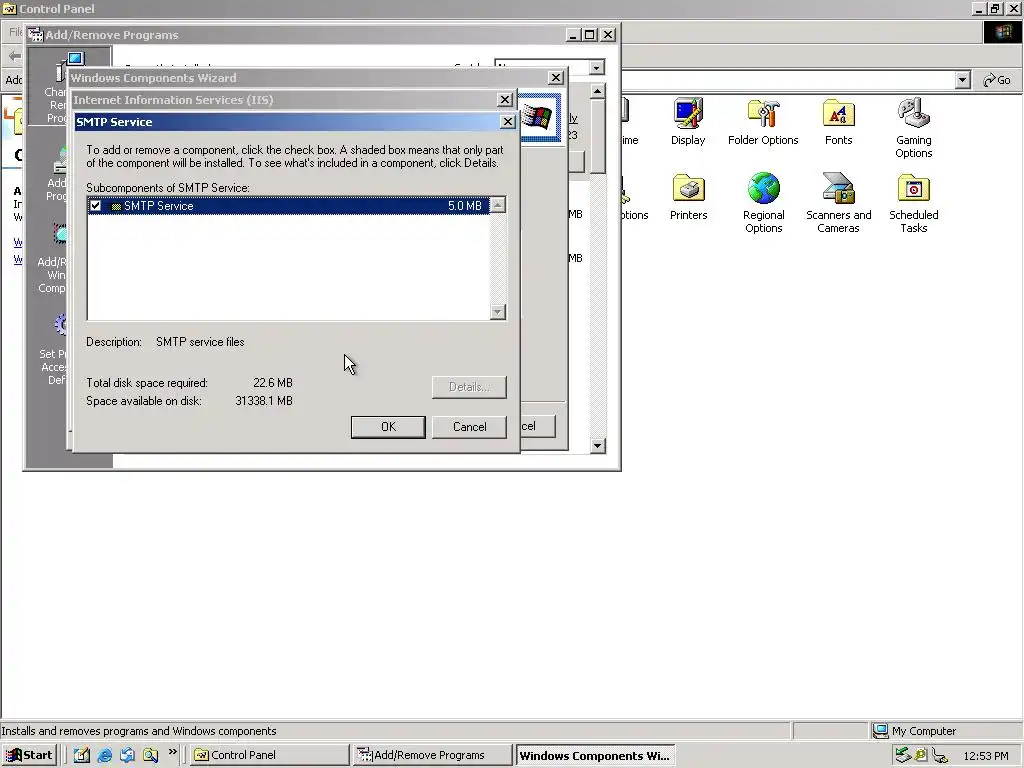This screenshot has width=1024, height=768.
Task: Switch to Add/Remove Programs taskbar button
Action: pos(431,755)
